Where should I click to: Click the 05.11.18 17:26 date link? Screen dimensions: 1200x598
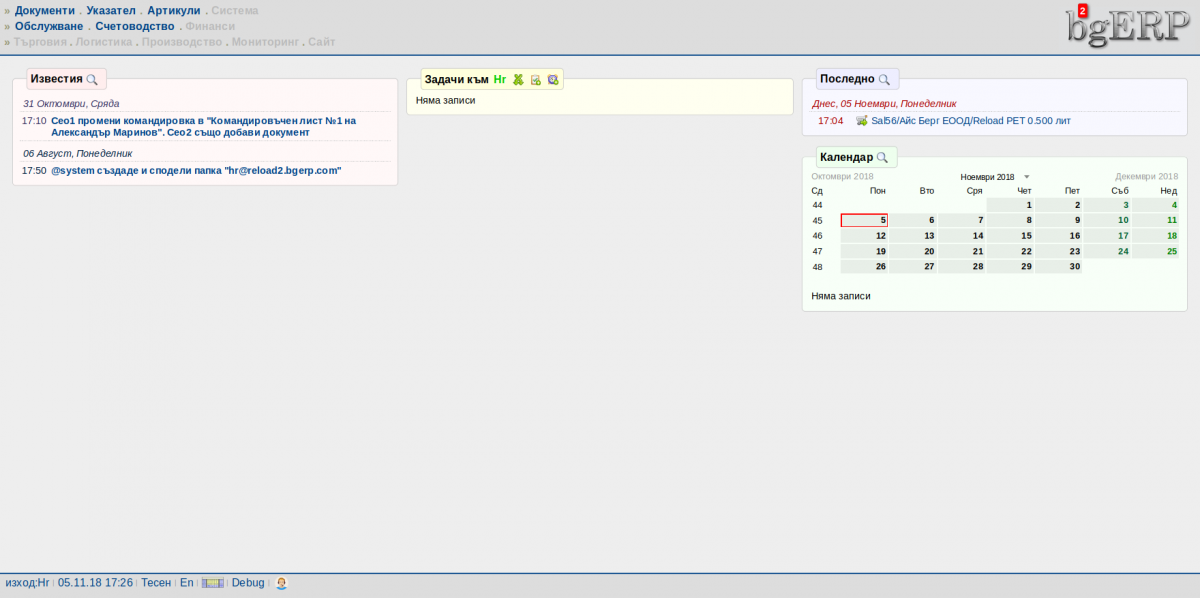click(95, 582)
